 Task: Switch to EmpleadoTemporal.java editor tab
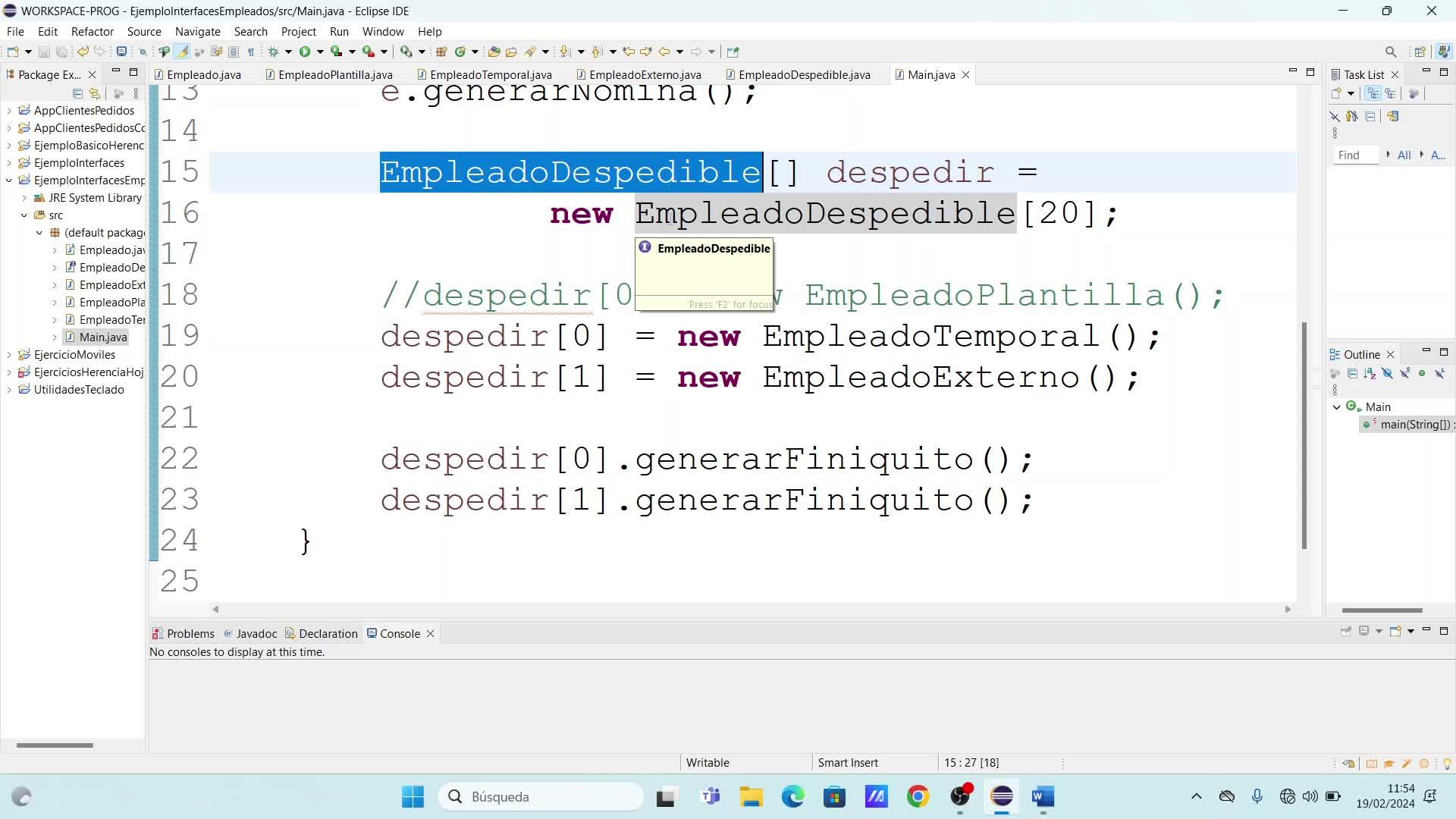point(490,74)
